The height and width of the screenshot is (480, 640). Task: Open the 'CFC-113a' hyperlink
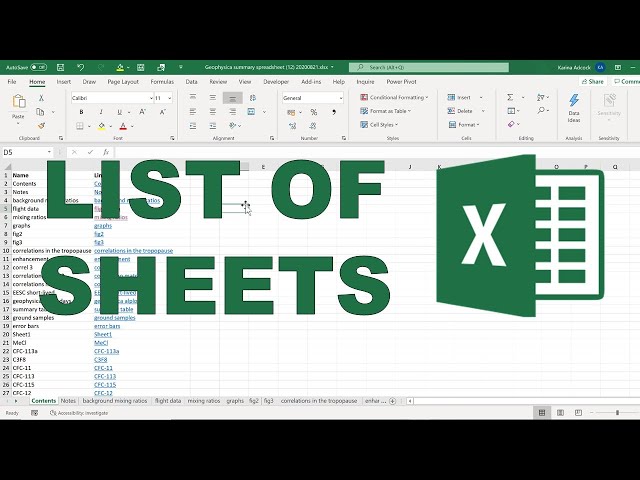click(x=107, y=351)
